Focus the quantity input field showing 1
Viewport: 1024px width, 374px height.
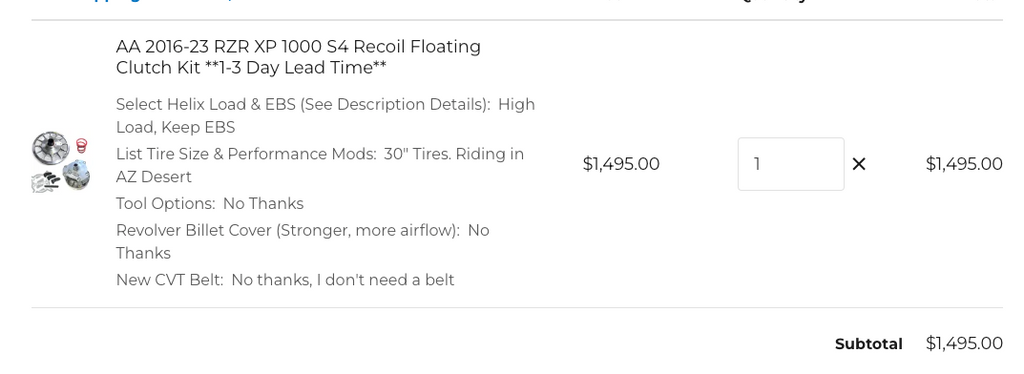click(791, 164)
